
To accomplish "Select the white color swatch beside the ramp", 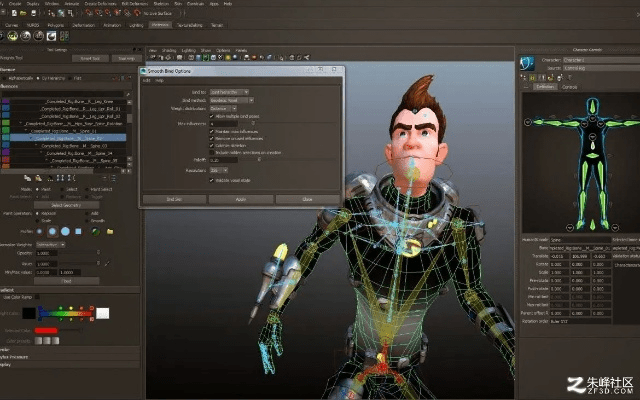I will (x=102, y=313).
